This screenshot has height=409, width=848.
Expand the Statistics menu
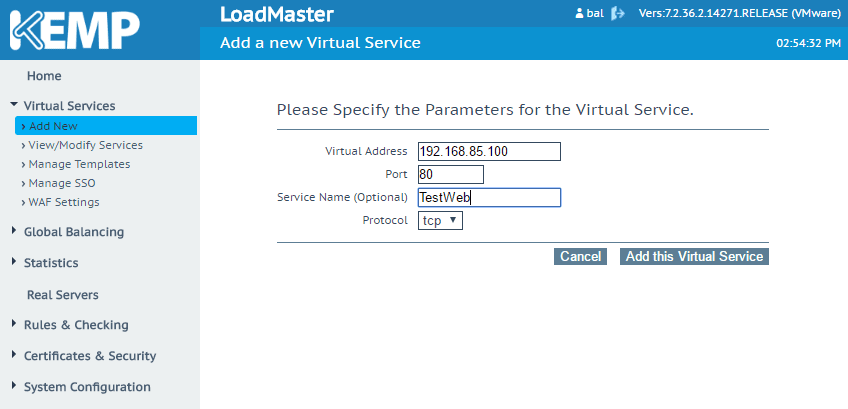(x=50, y=263)
